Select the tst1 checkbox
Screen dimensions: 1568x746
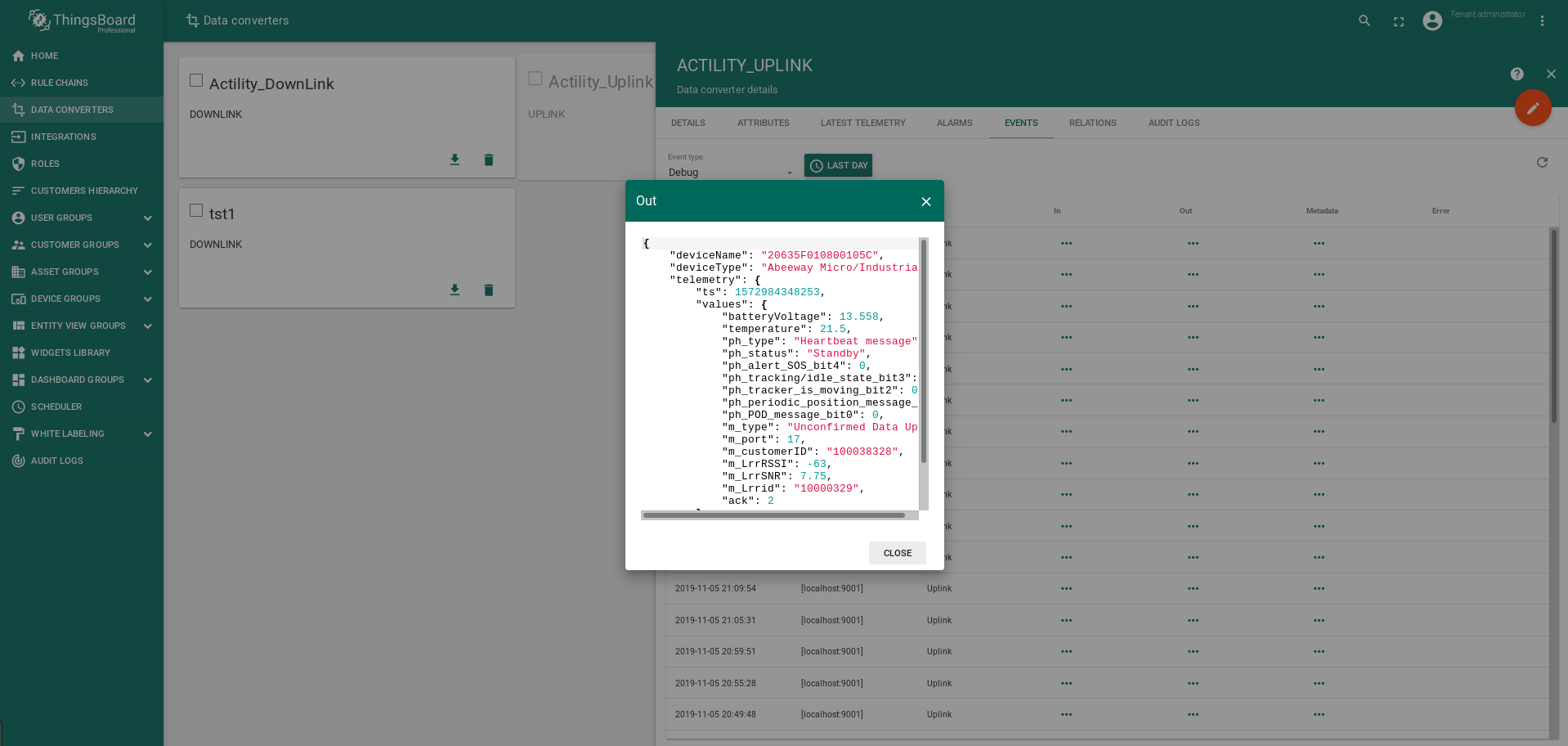click(196, 210)
